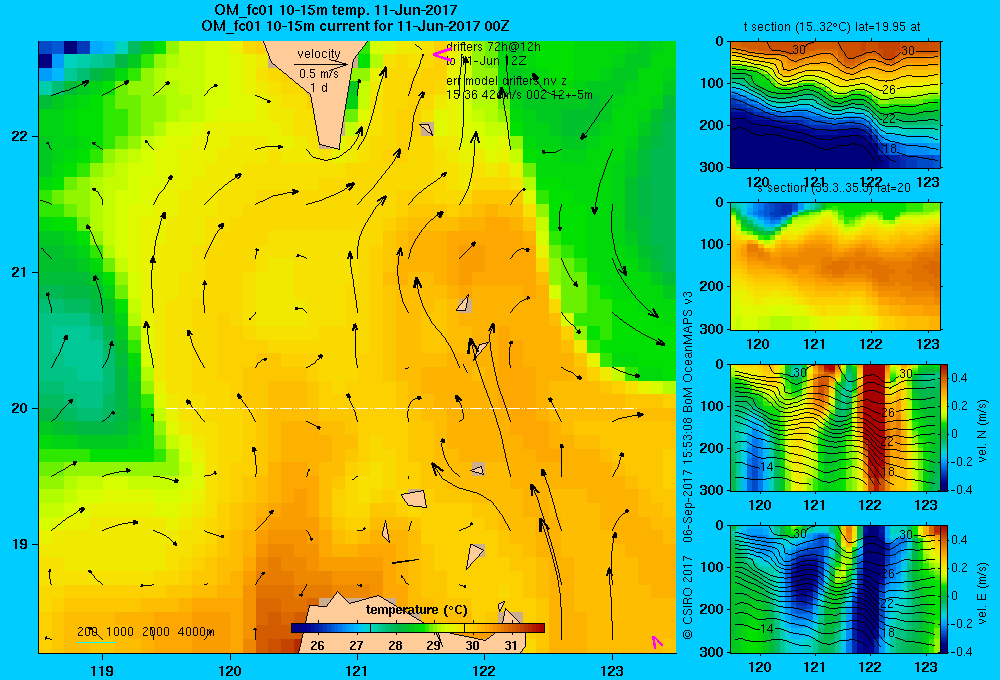Click the -0.4 tick on the vel. E color bar
Screen dimensions: 1000x680
coord(961,651)
